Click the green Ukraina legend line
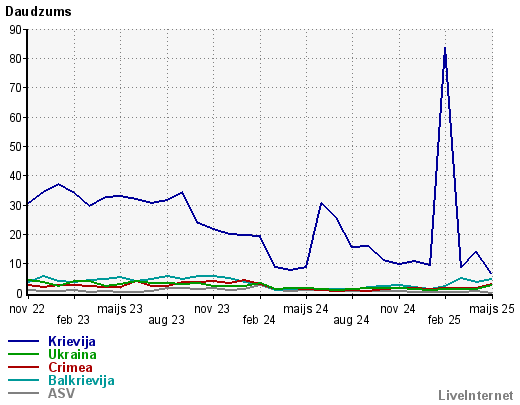Image resolution: width=520 pixels, height=405 pixels. [23, 354]
